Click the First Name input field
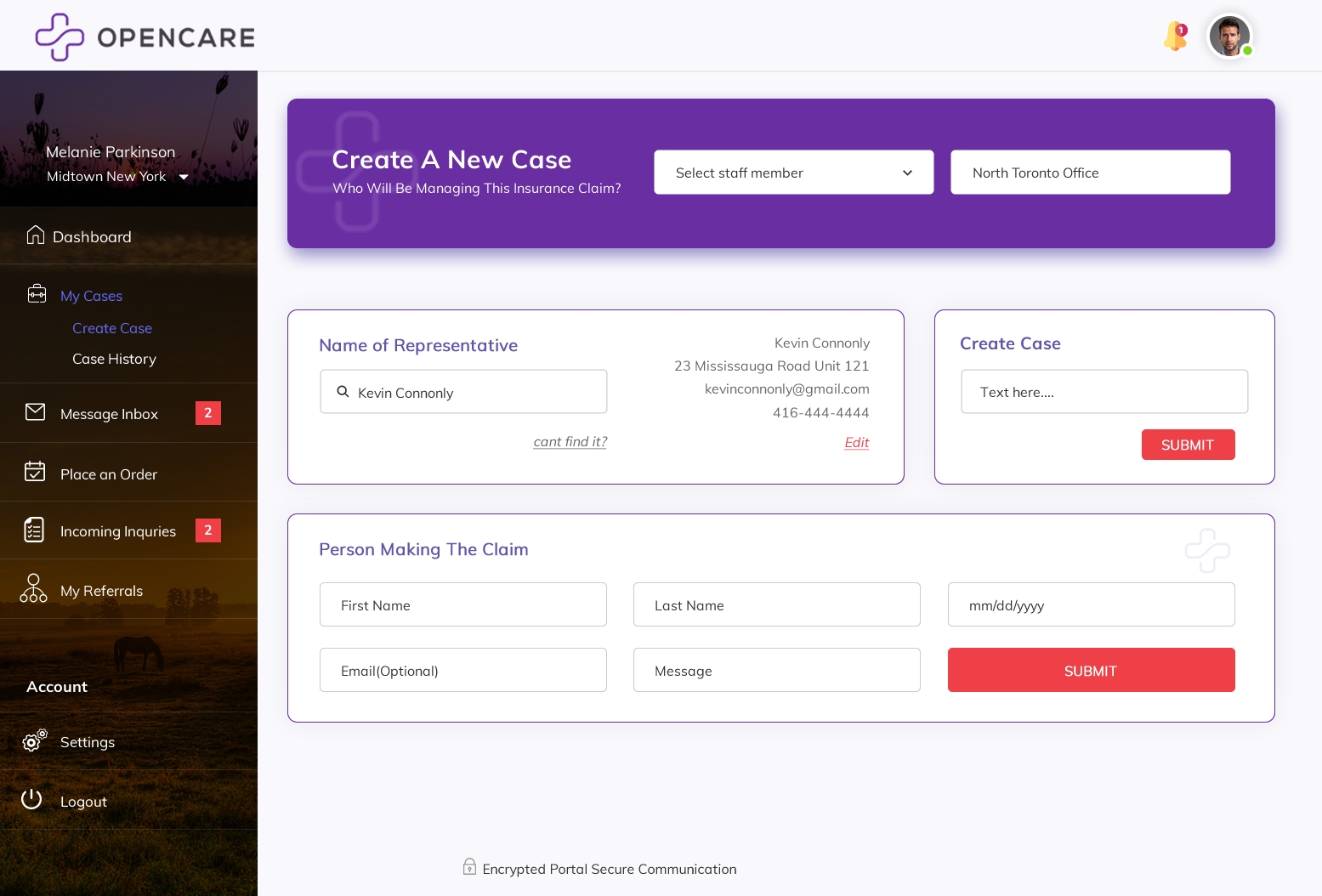The height and width of the screenshot is (896, 1322). tap(462, 604)
